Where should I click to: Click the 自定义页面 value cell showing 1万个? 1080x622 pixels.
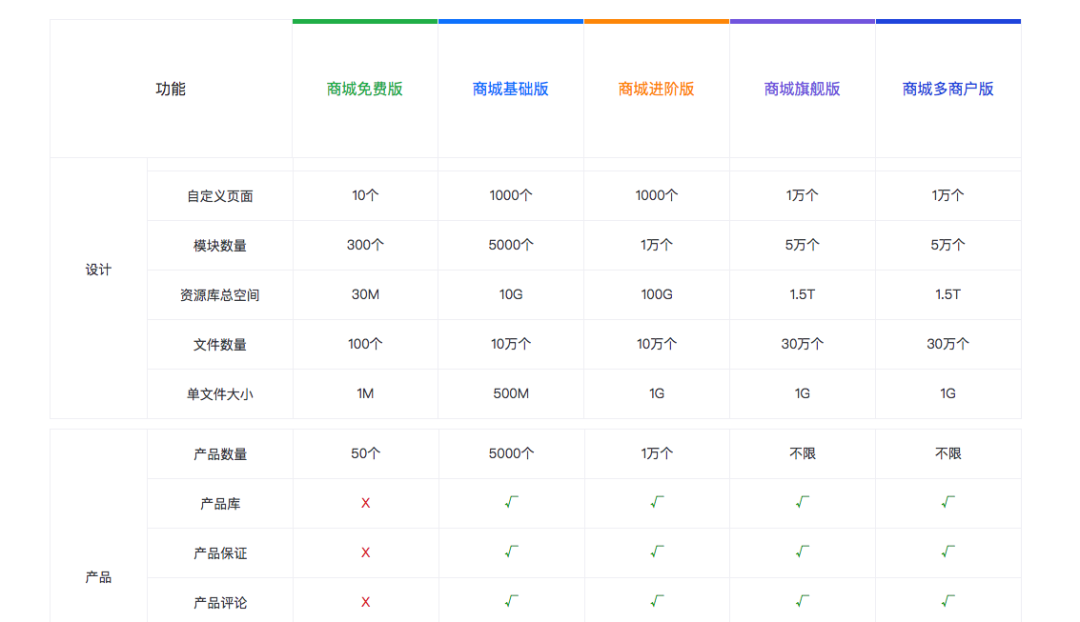coord(802,195)
